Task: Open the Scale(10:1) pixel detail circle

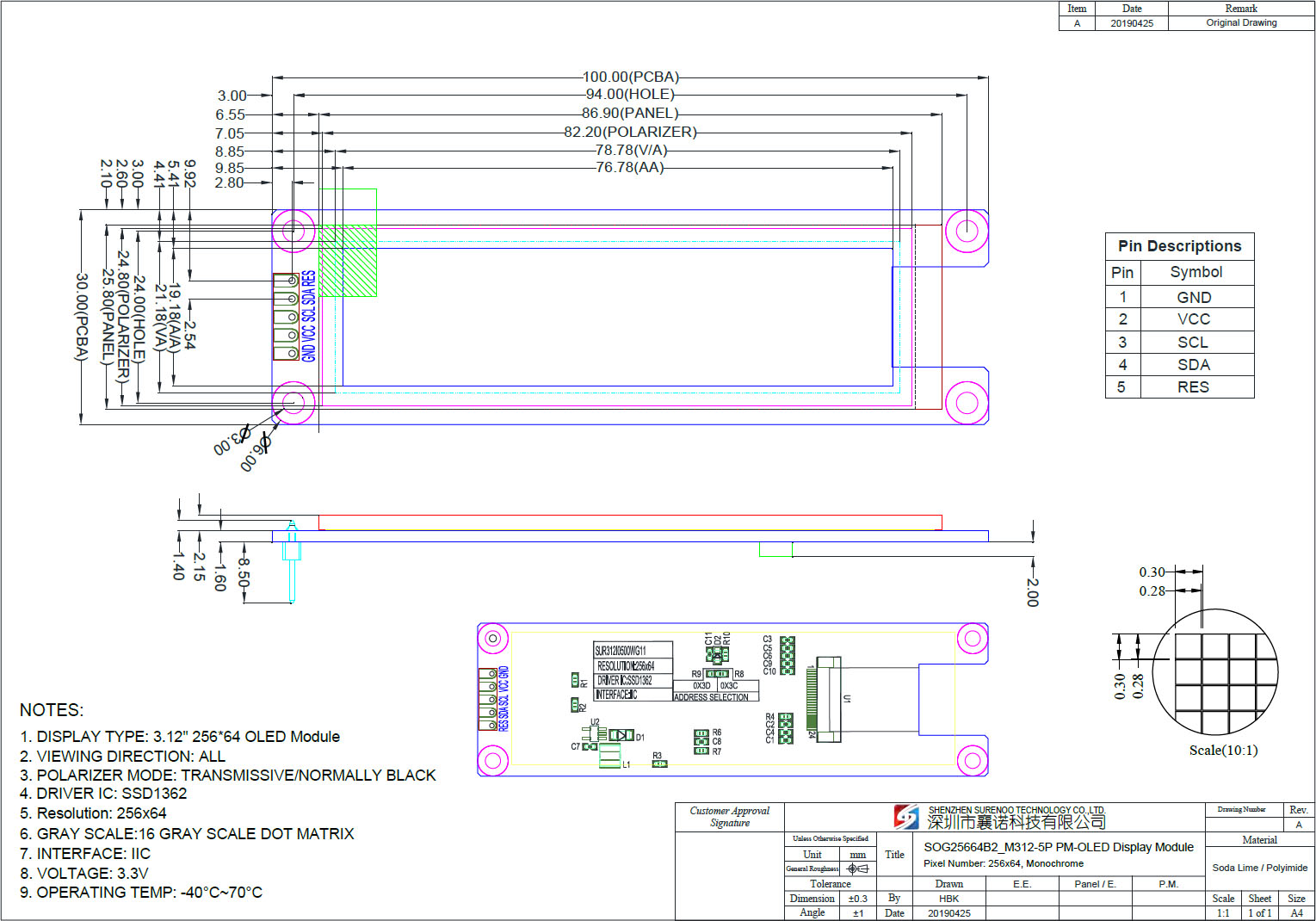Action: tap(1216, 672)
